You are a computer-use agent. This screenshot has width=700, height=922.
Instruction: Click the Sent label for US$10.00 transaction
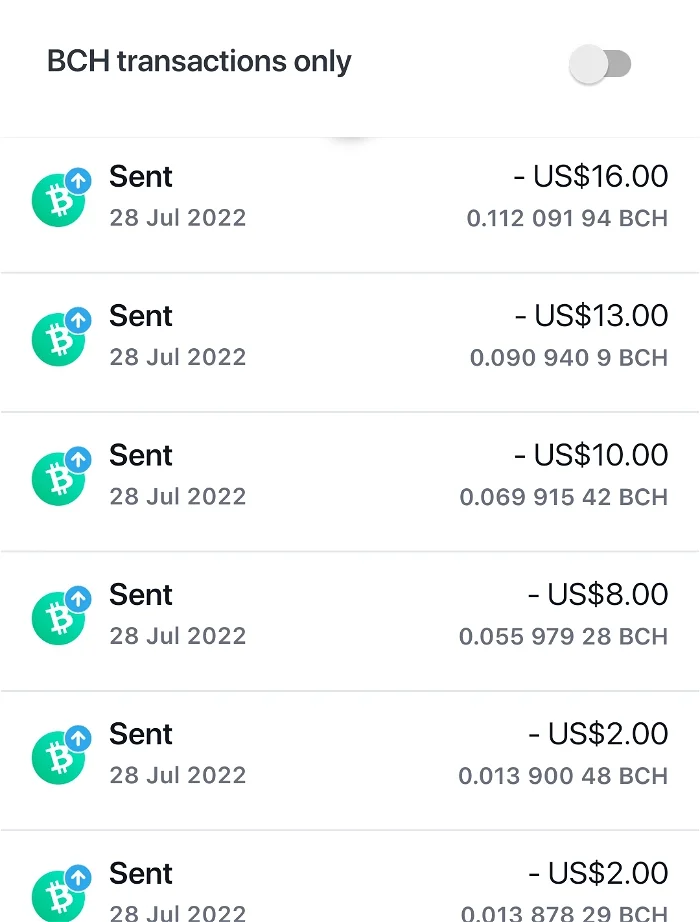(x=141, y=455)
